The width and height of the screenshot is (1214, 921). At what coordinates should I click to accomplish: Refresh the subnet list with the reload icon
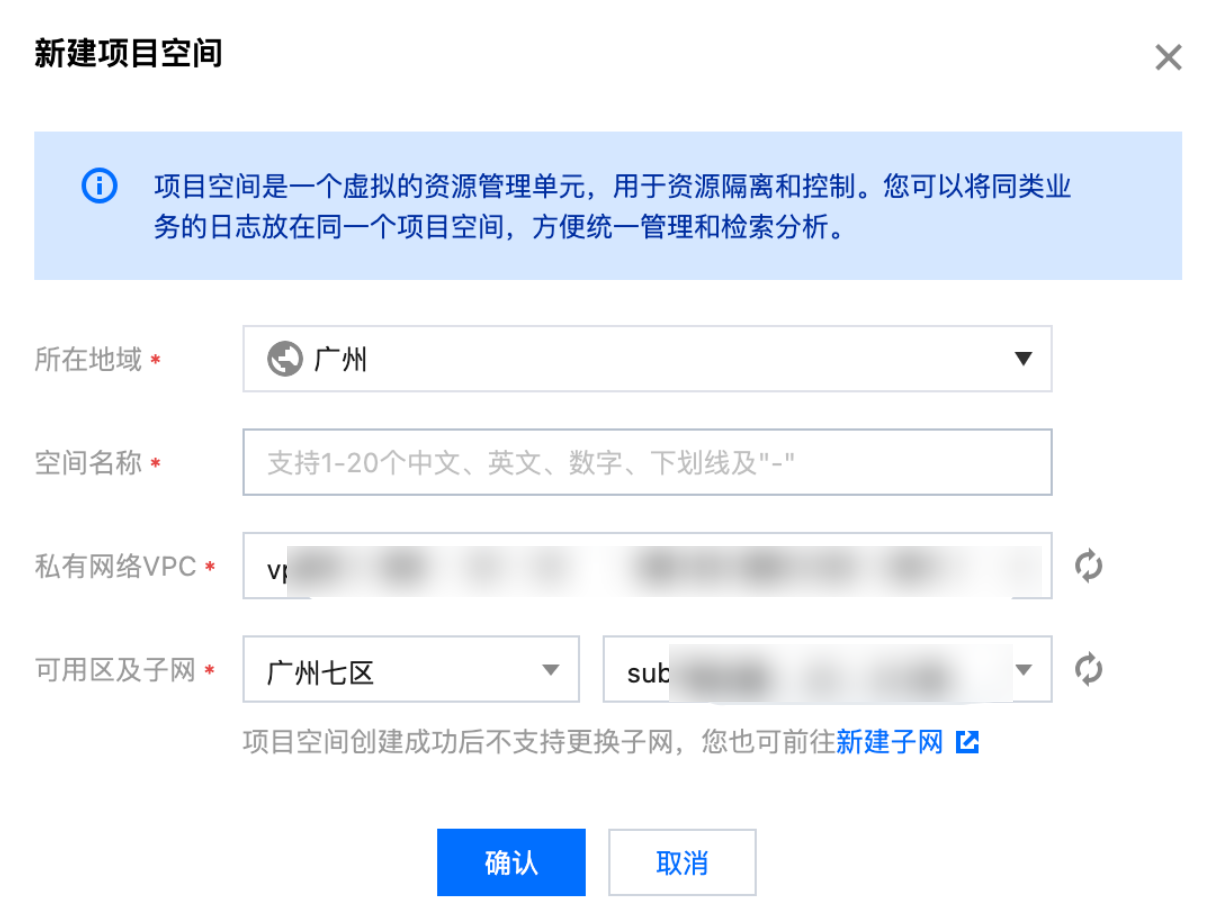[x=1088, y=669]
